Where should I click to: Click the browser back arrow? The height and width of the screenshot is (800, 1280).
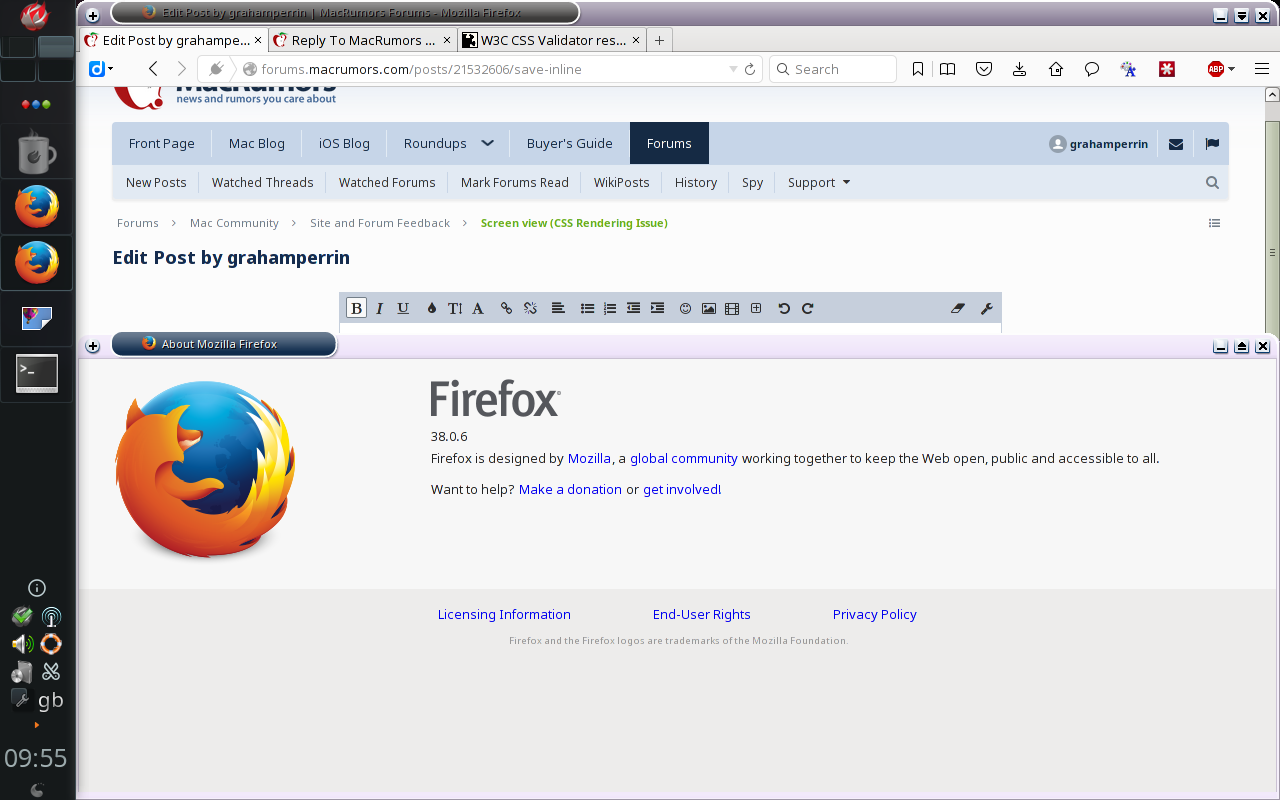(x=153, y=69)
